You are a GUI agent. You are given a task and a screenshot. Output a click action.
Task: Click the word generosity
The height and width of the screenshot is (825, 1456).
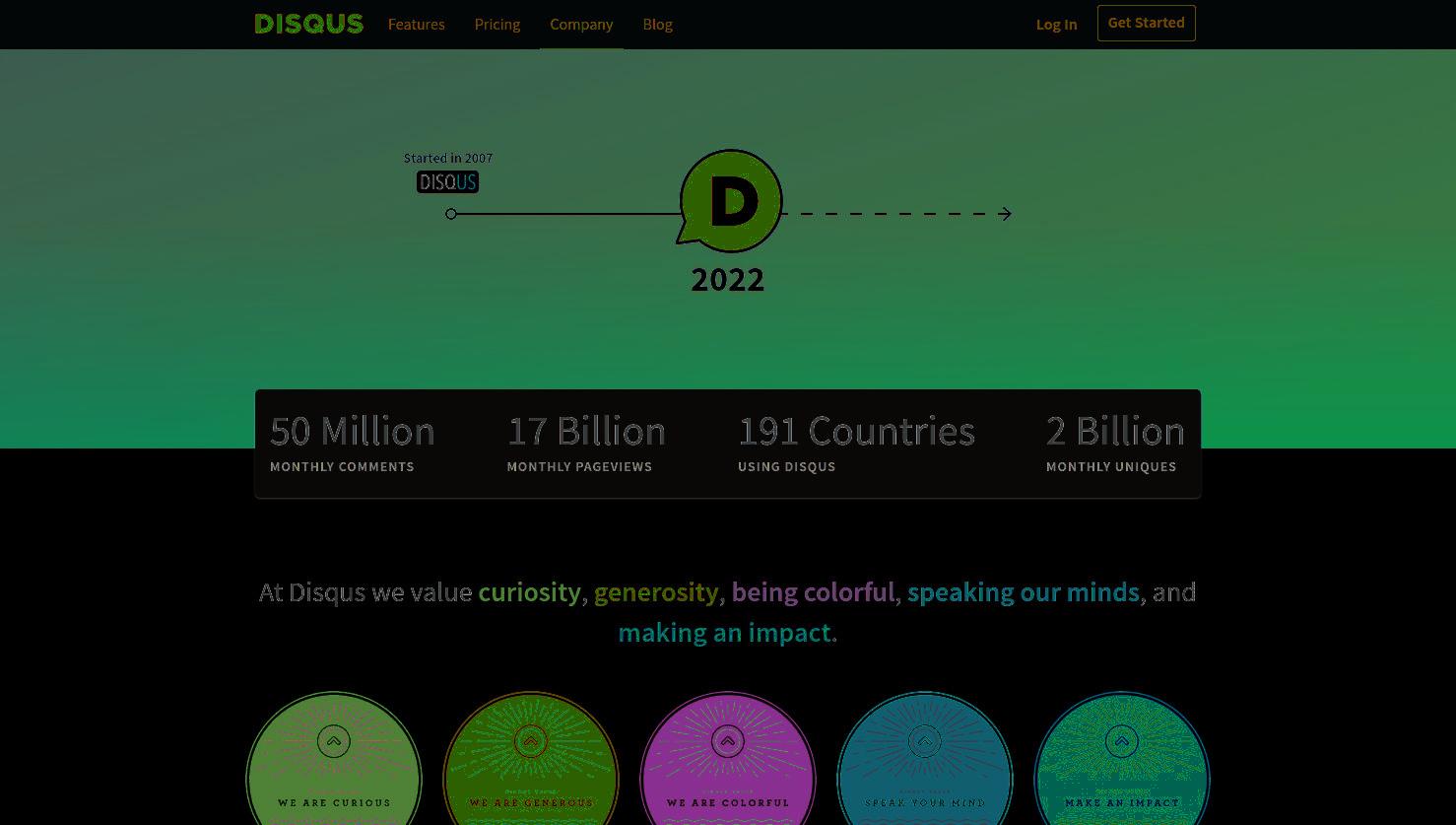point(656,591)
